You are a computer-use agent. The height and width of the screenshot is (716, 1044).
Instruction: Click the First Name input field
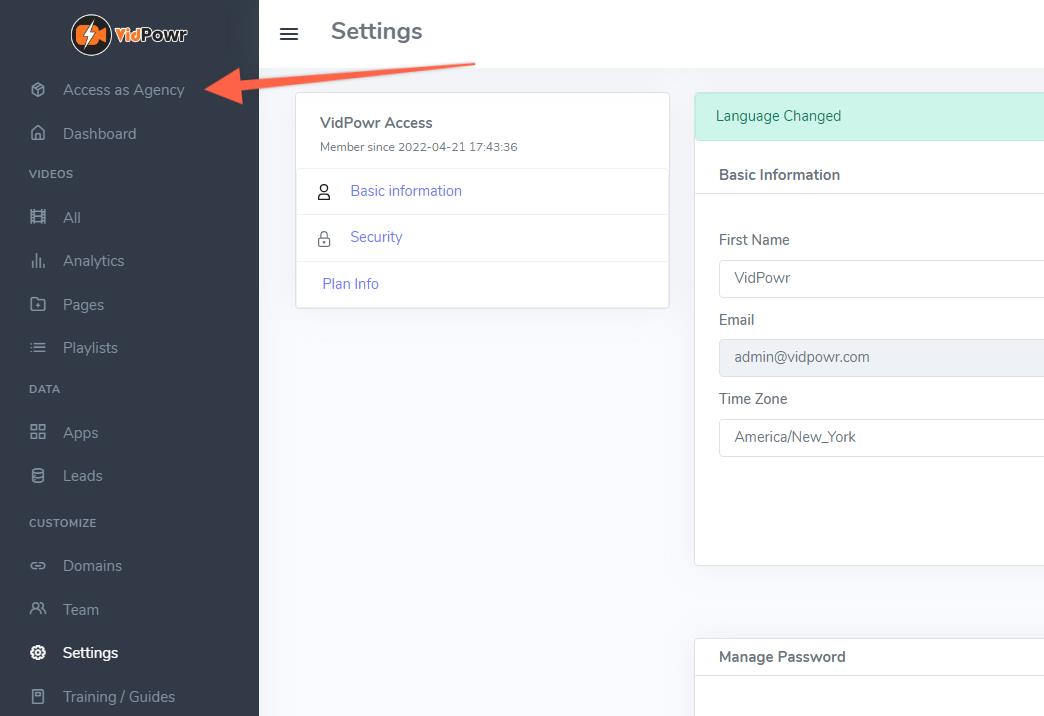click(881, 278)
